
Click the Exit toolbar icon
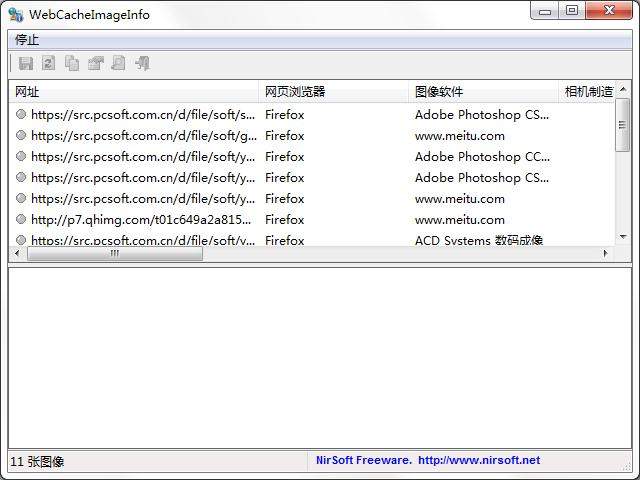tap(143, 63)
